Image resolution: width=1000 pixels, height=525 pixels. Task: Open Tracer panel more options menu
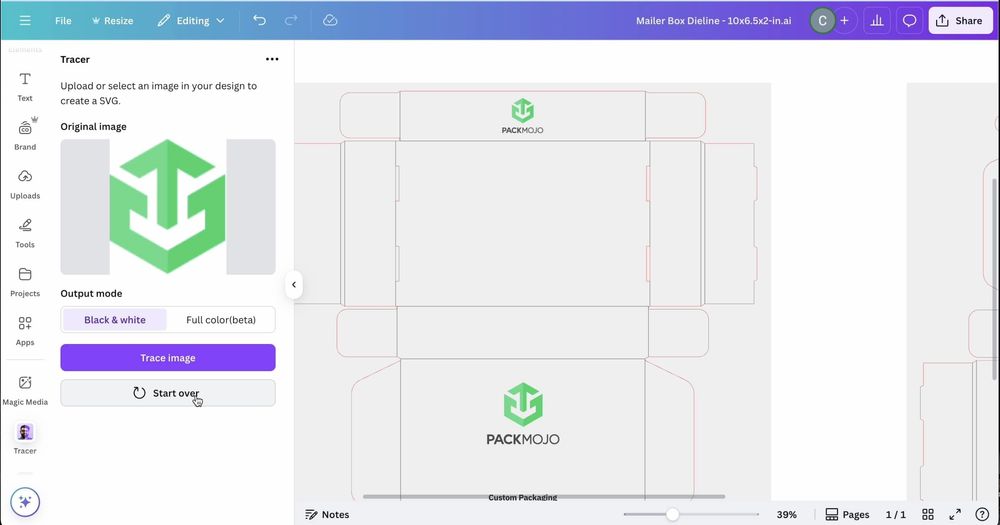(272, 60)
